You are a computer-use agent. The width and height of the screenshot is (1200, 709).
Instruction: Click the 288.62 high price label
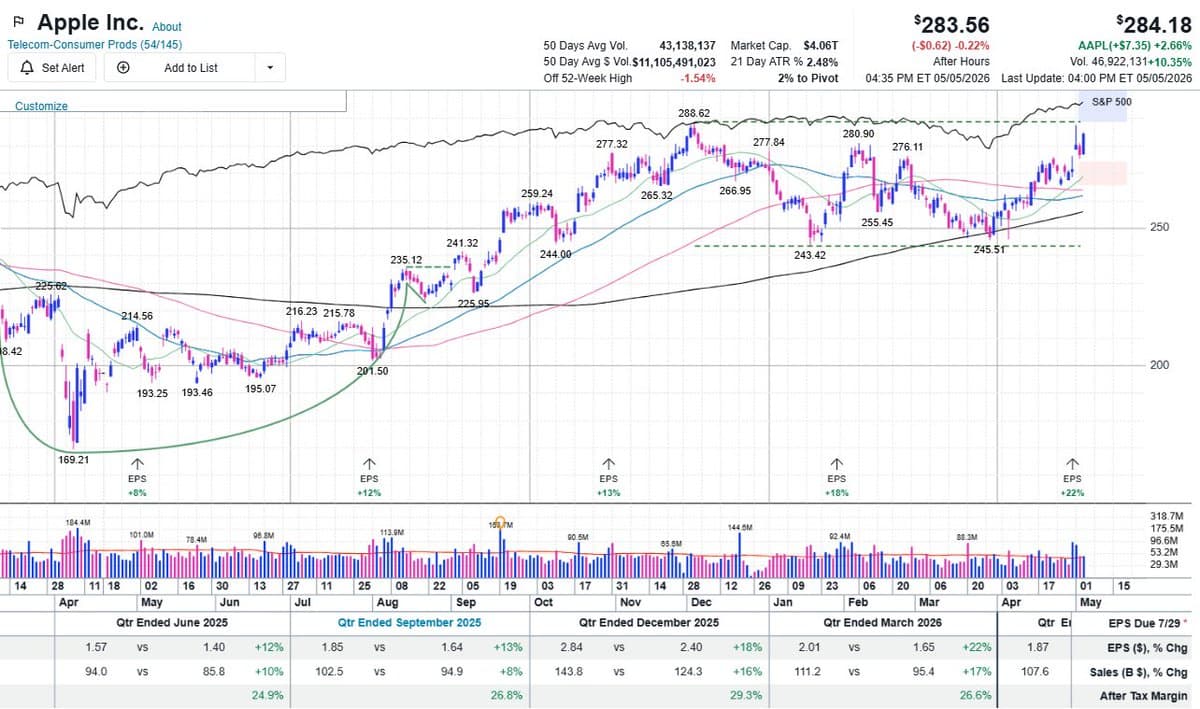[694, 114]
